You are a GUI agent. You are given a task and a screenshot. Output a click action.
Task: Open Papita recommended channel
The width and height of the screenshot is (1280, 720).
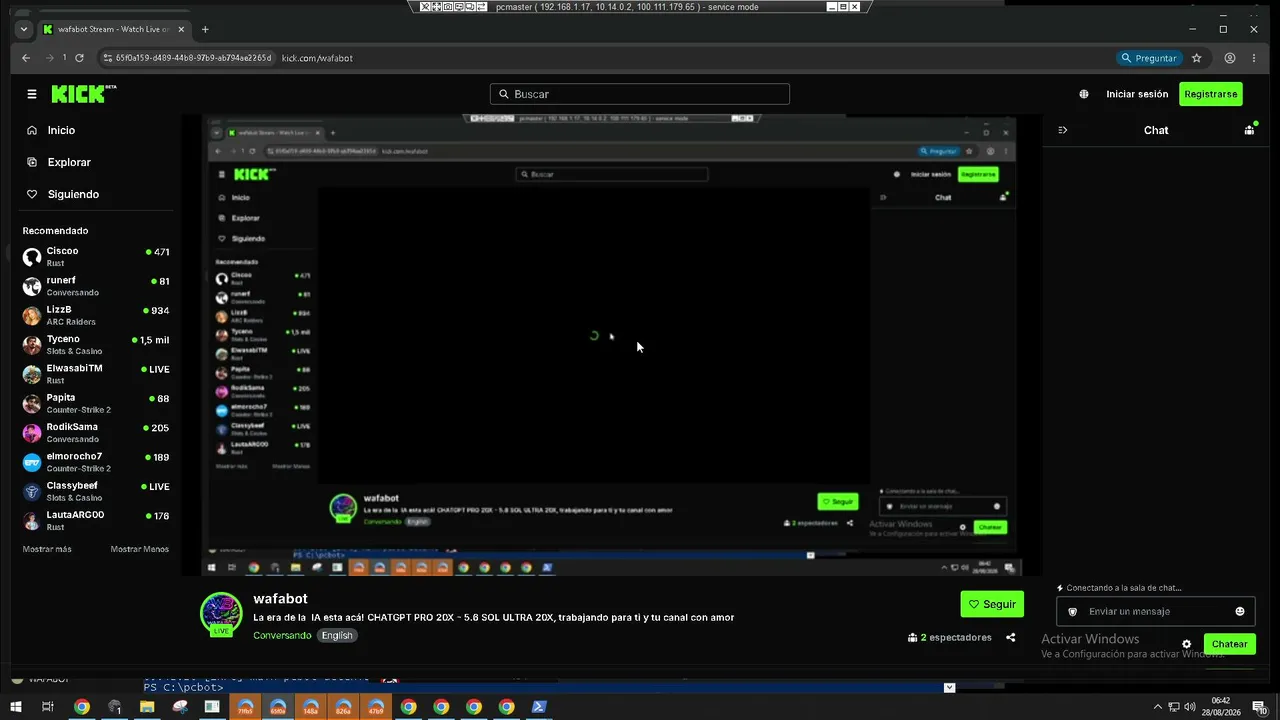[96, 403]
